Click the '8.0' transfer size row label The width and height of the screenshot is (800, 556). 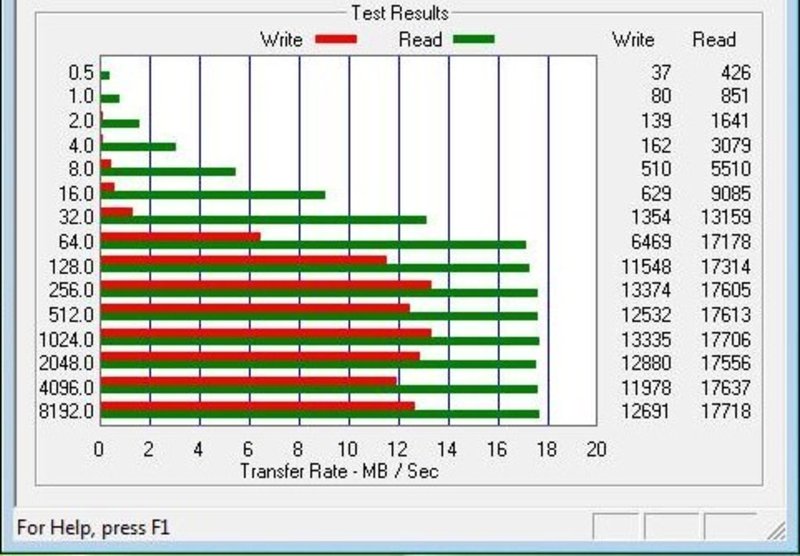pos(81,169)
